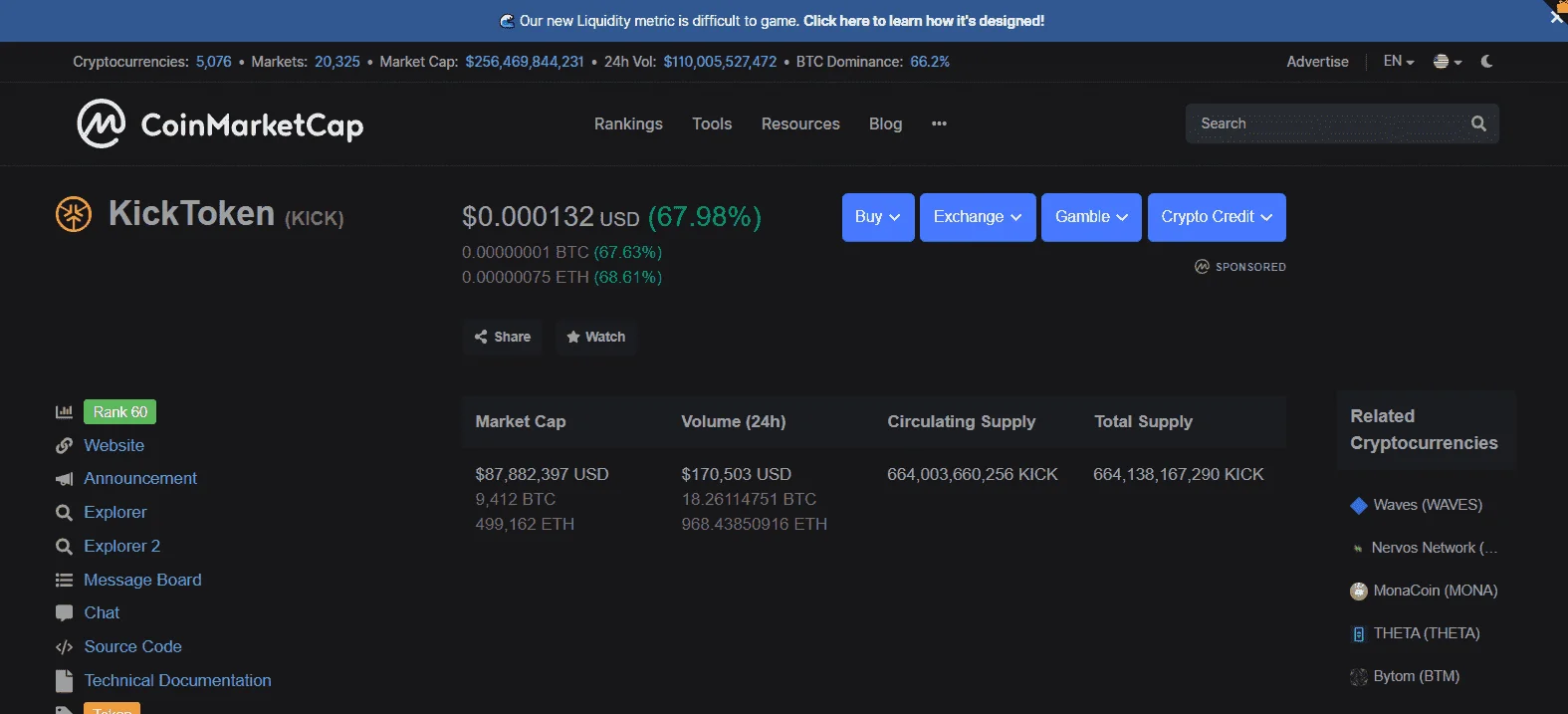
Task: Open the Chat link
Action: [102, 613]
